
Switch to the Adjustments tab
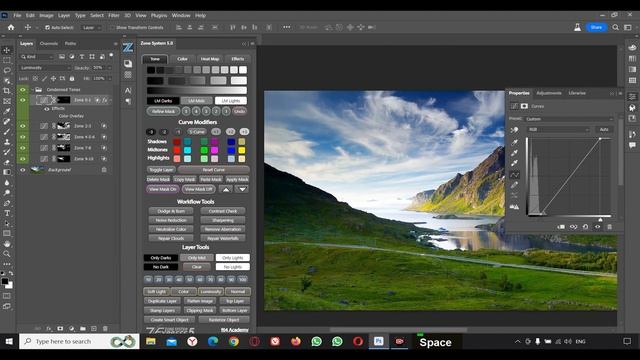549,93
